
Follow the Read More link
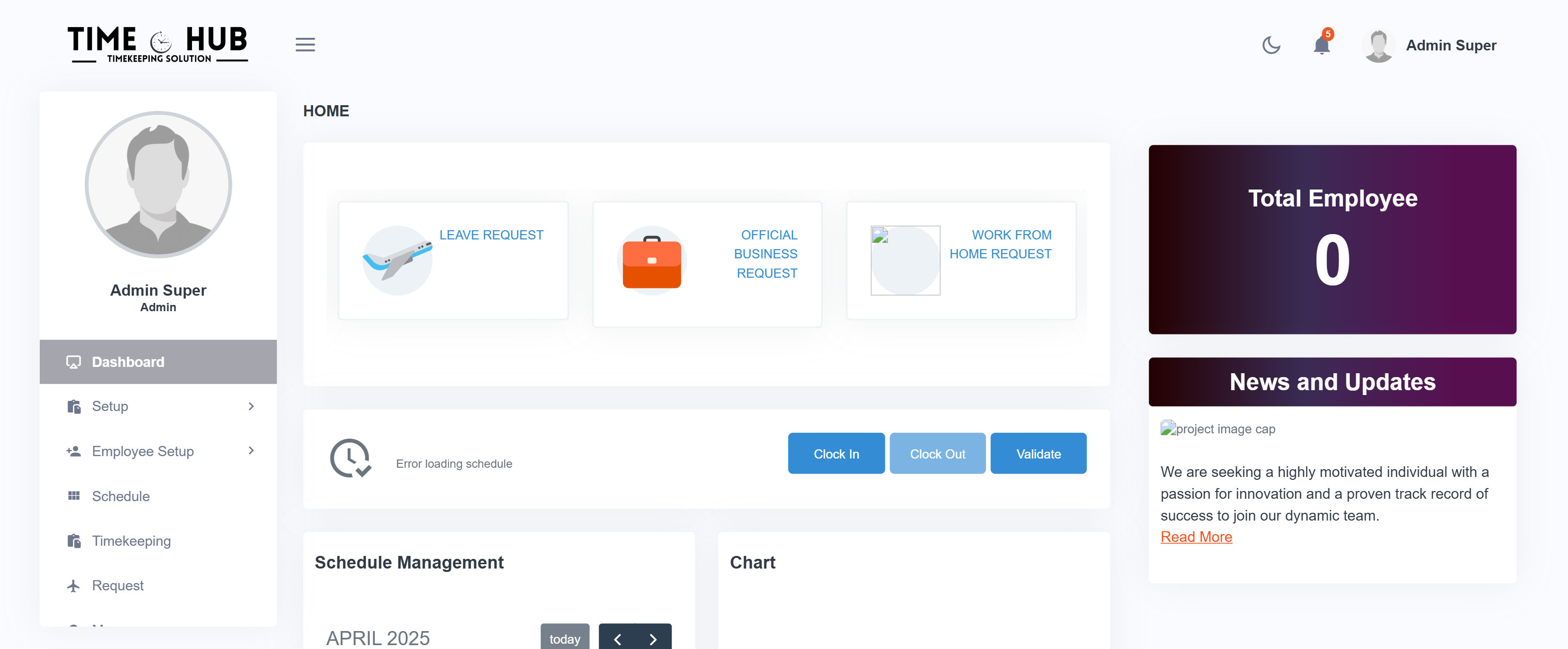pos(1196,537)
